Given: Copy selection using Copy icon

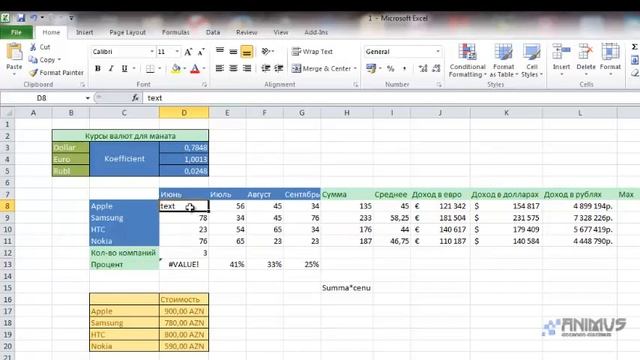Looking at the screenshot, I should point(33,60).
